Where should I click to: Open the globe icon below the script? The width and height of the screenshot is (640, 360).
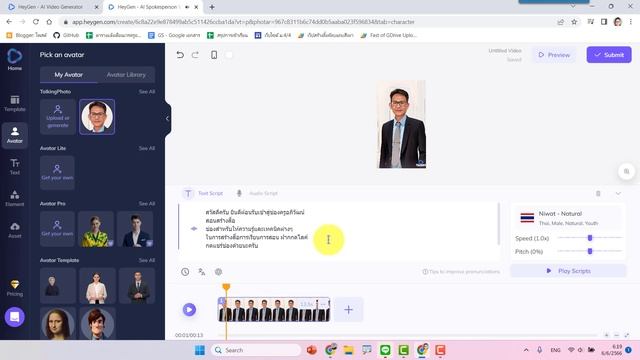point(218,271)
